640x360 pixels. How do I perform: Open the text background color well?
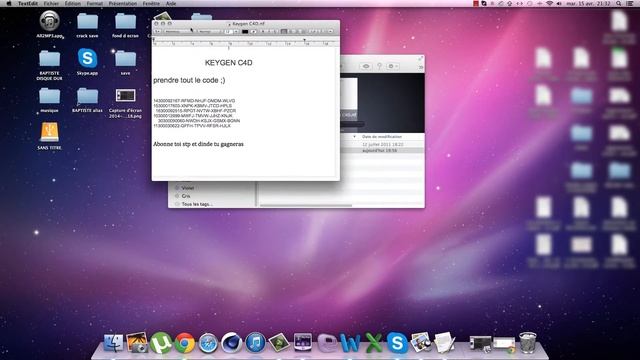pos(253,31)
